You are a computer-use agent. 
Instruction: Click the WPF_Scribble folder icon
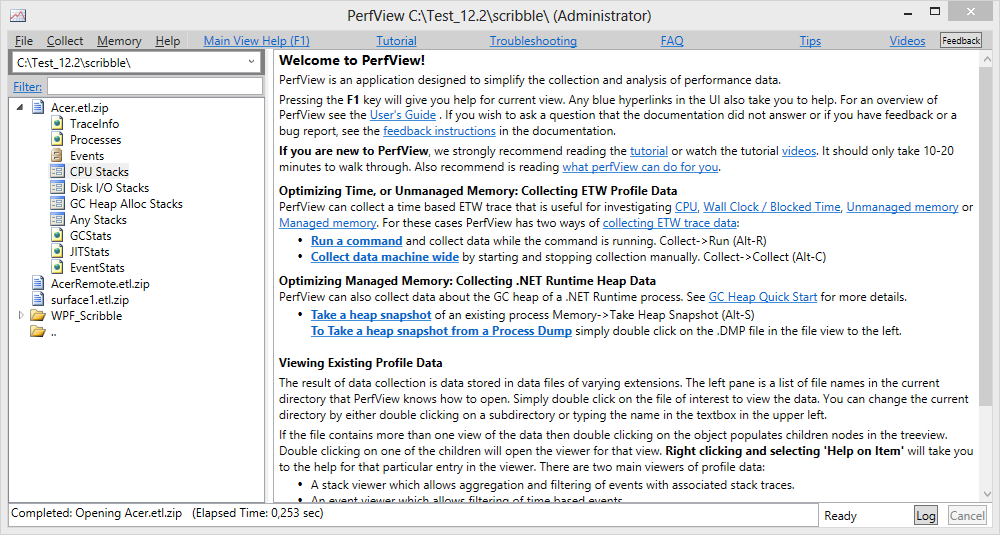click(x=38, y=315)
